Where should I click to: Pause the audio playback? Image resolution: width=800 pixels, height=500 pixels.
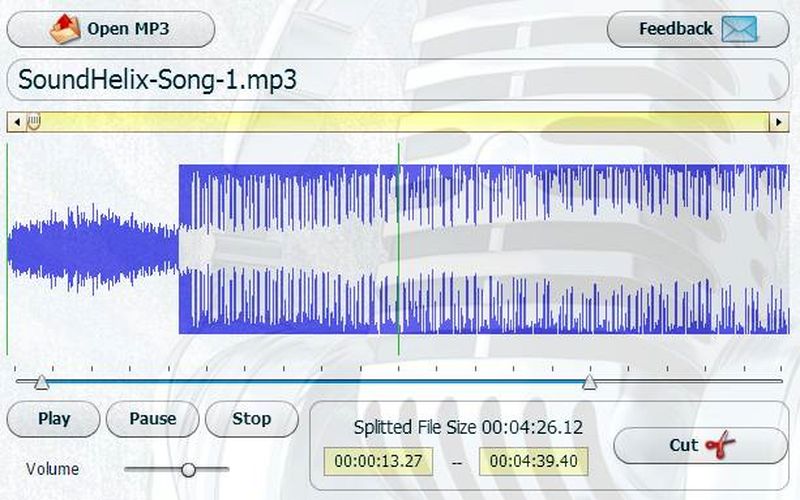point(153,419)
